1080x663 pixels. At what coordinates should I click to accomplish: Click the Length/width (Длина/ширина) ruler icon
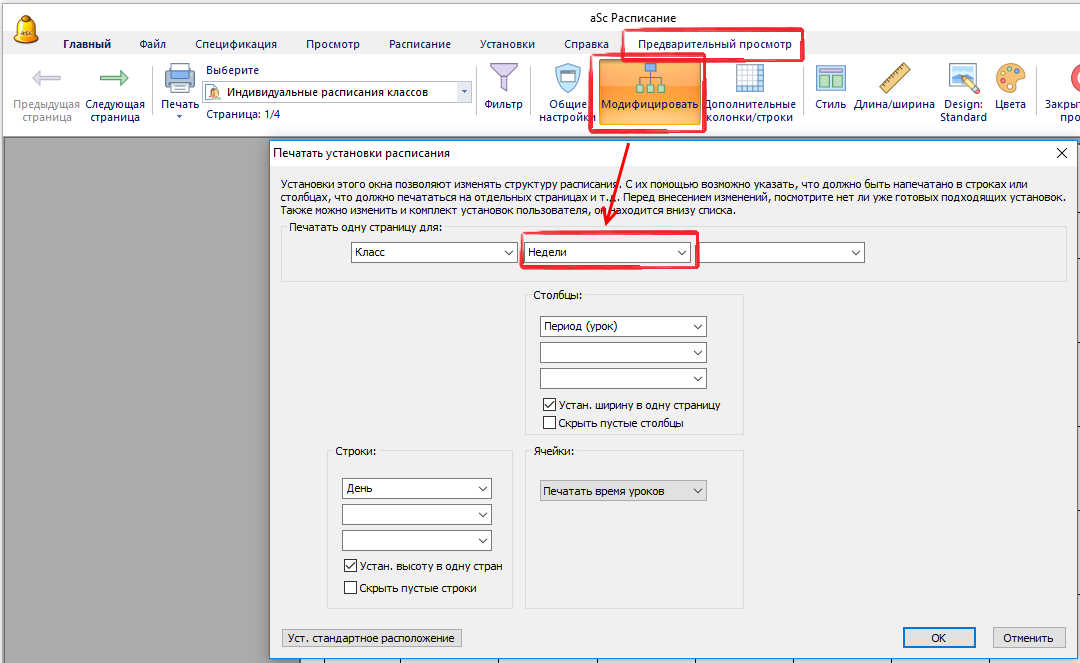[894, 80]
